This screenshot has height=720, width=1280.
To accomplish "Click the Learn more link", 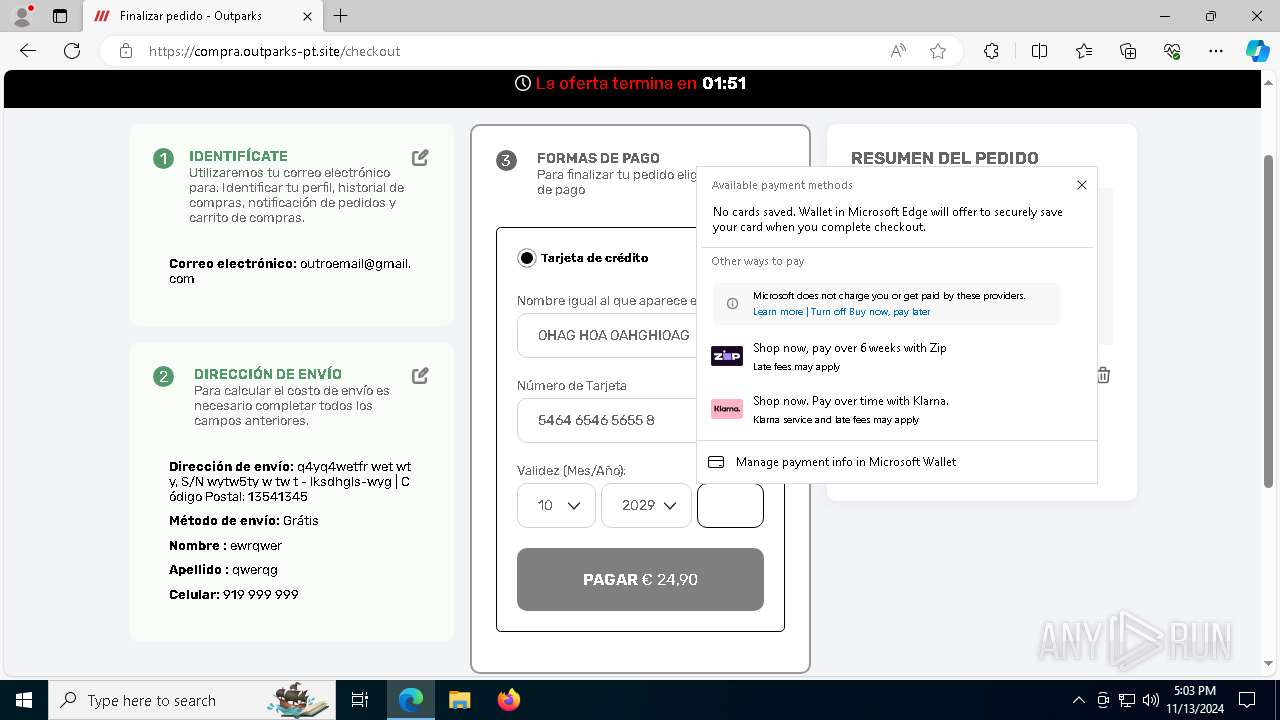I will coord(778,312).
